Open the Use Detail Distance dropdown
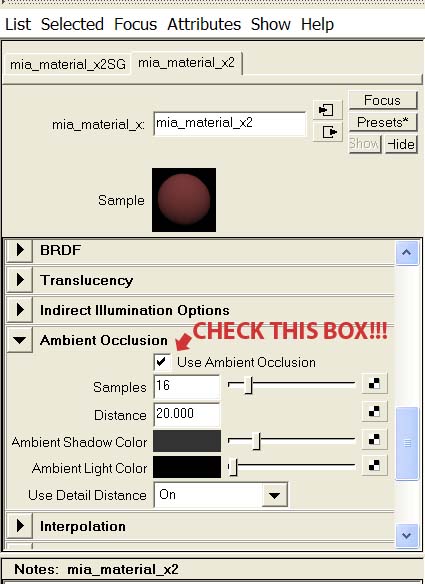This screenshot has width=425, height=584. pos(221,495)
